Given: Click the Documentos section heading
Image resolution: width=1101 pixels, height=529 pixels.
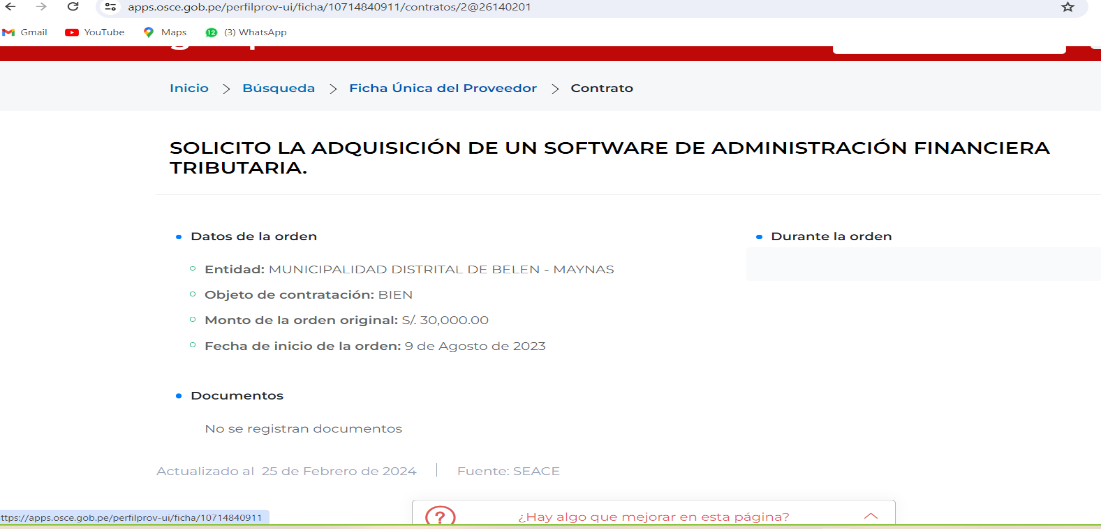Looking at the screenshot, I should point(236,396).
